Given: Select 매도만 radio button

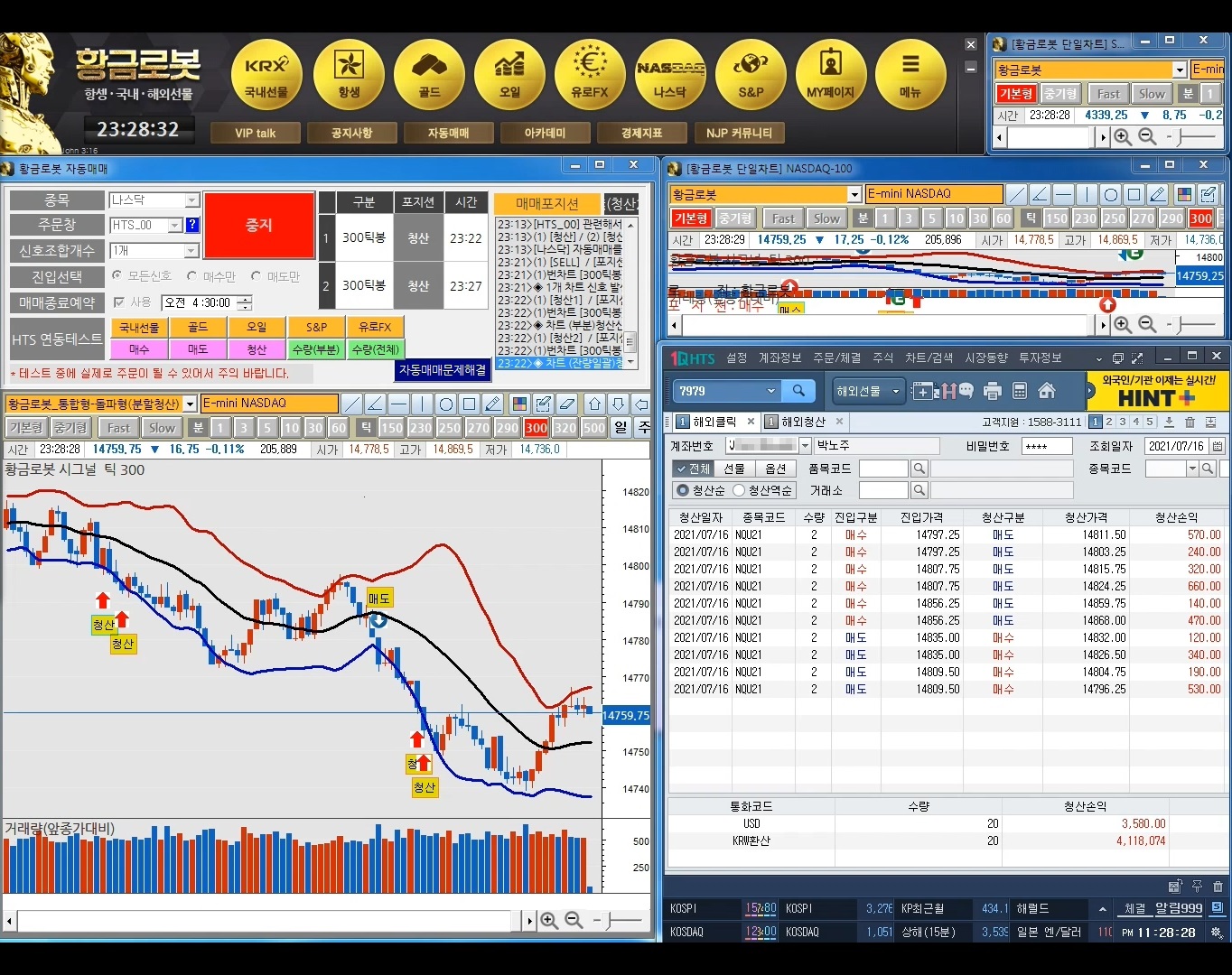Looking at the screenshot, I should (256, 275).
